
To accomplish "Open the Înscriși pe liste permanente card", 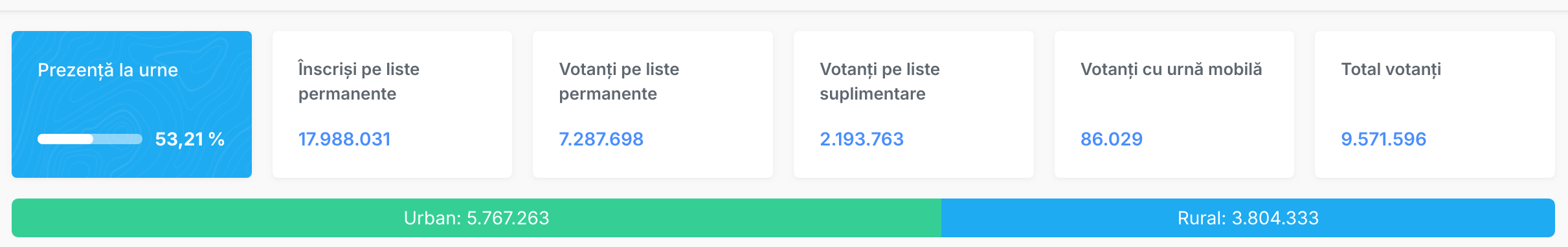I will coord(392,104).
